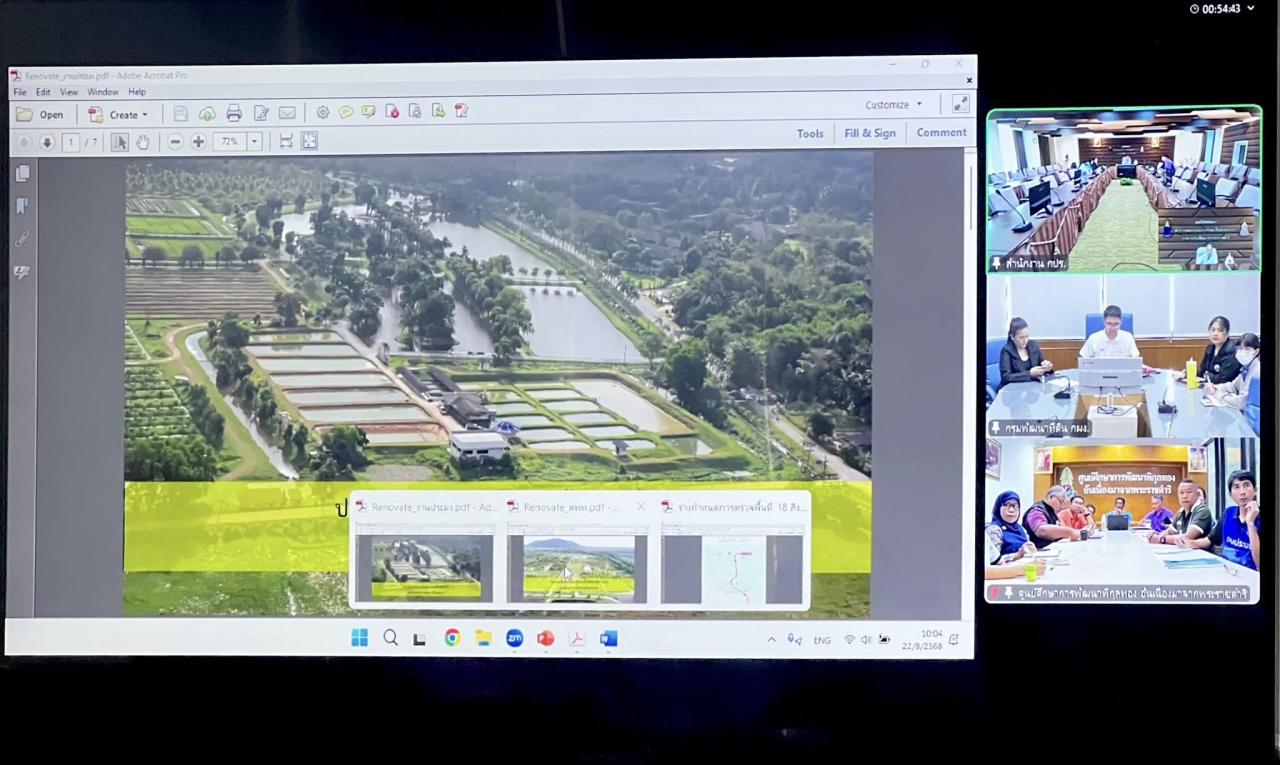
Task: Select the Renovate_สทก.pdf preview thumbnail
Action: pyautogui.click(x=577, y=565)
